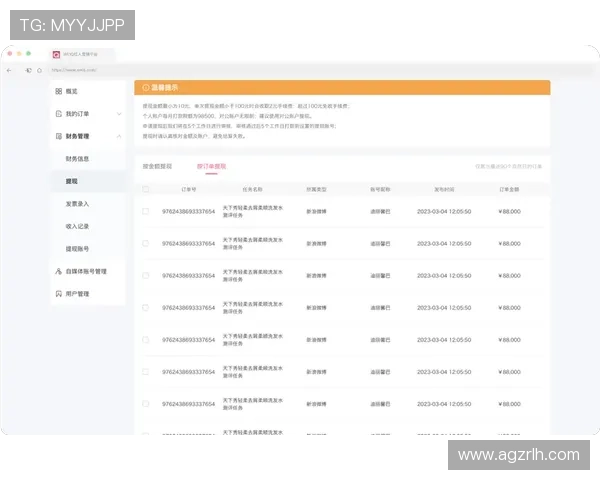This screenshot has width=600, height=480.
Task: Click the grey 90-day orders note beside the tabs
Action: [509, 167]
